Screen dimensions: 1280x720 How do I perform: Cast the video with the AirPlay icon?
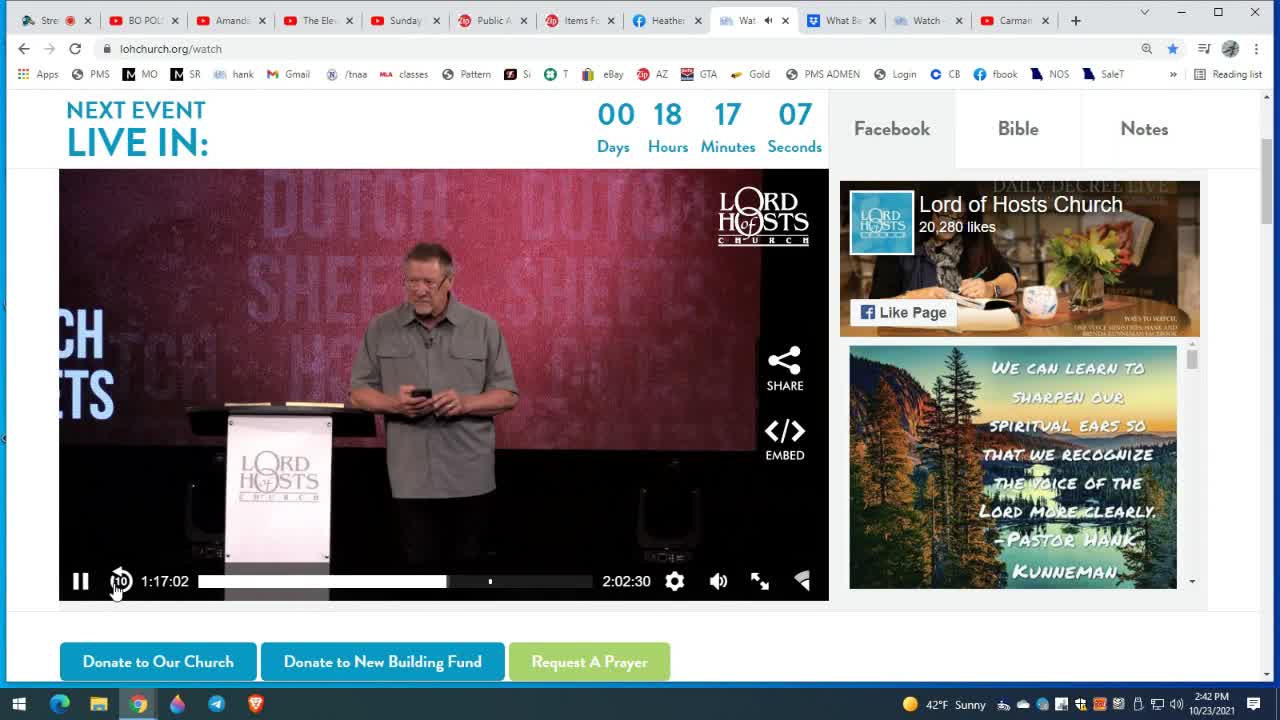(802, 581)
